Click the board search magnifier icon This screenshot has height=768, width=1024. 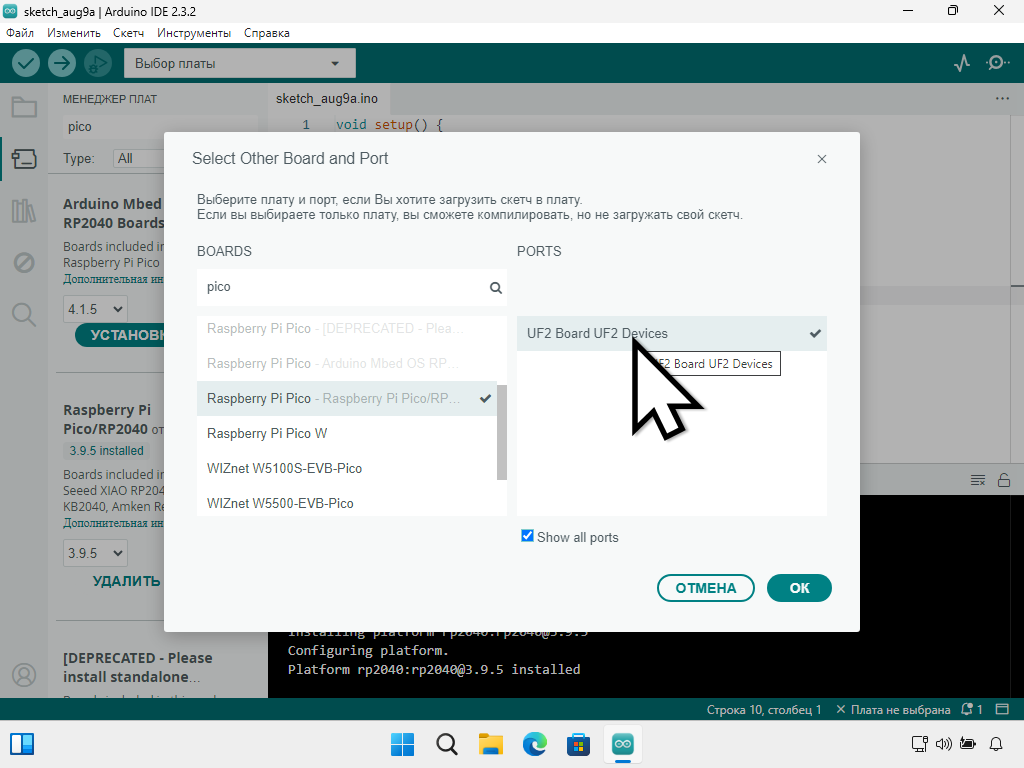coord(496,288)
